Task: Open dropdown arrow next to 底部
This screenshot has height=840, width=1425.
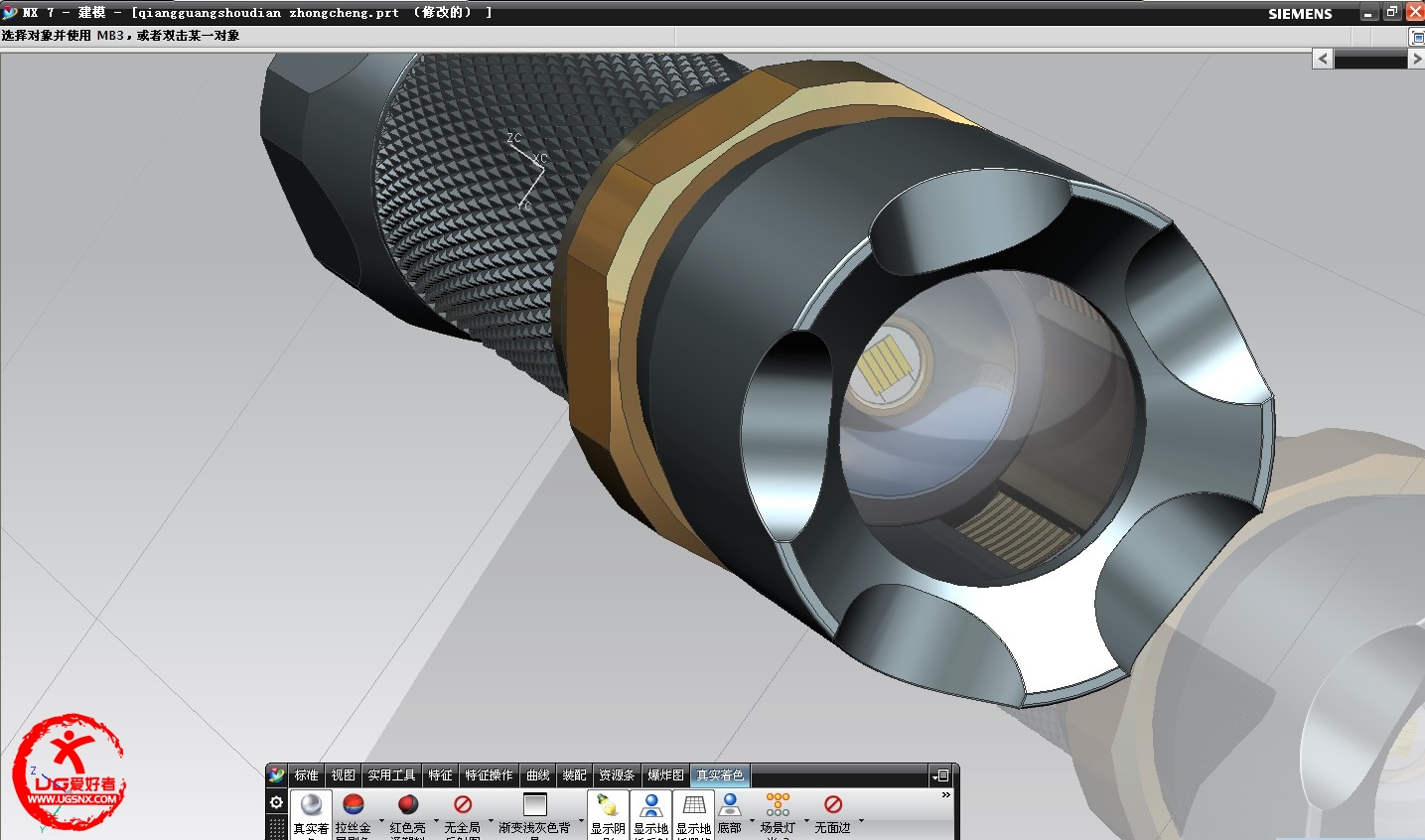Action: pyautogui.click(x=752, y=822)
